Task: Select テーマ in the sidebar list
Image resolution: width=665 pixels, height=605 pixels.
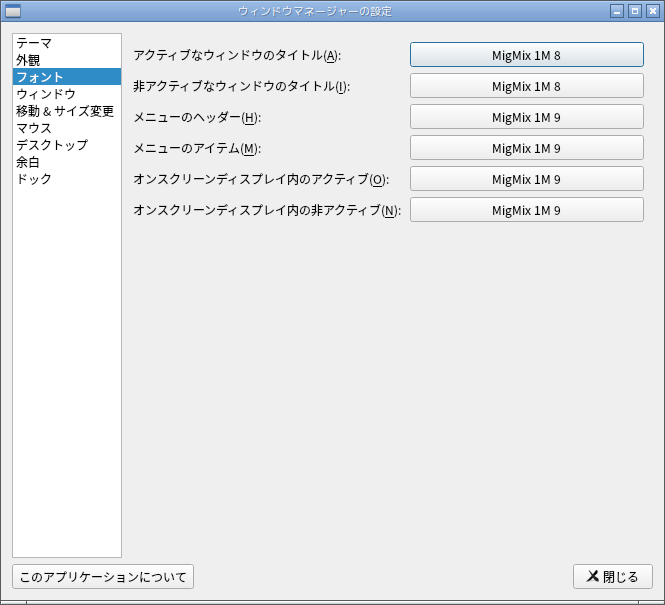Action: click(67, 43)
